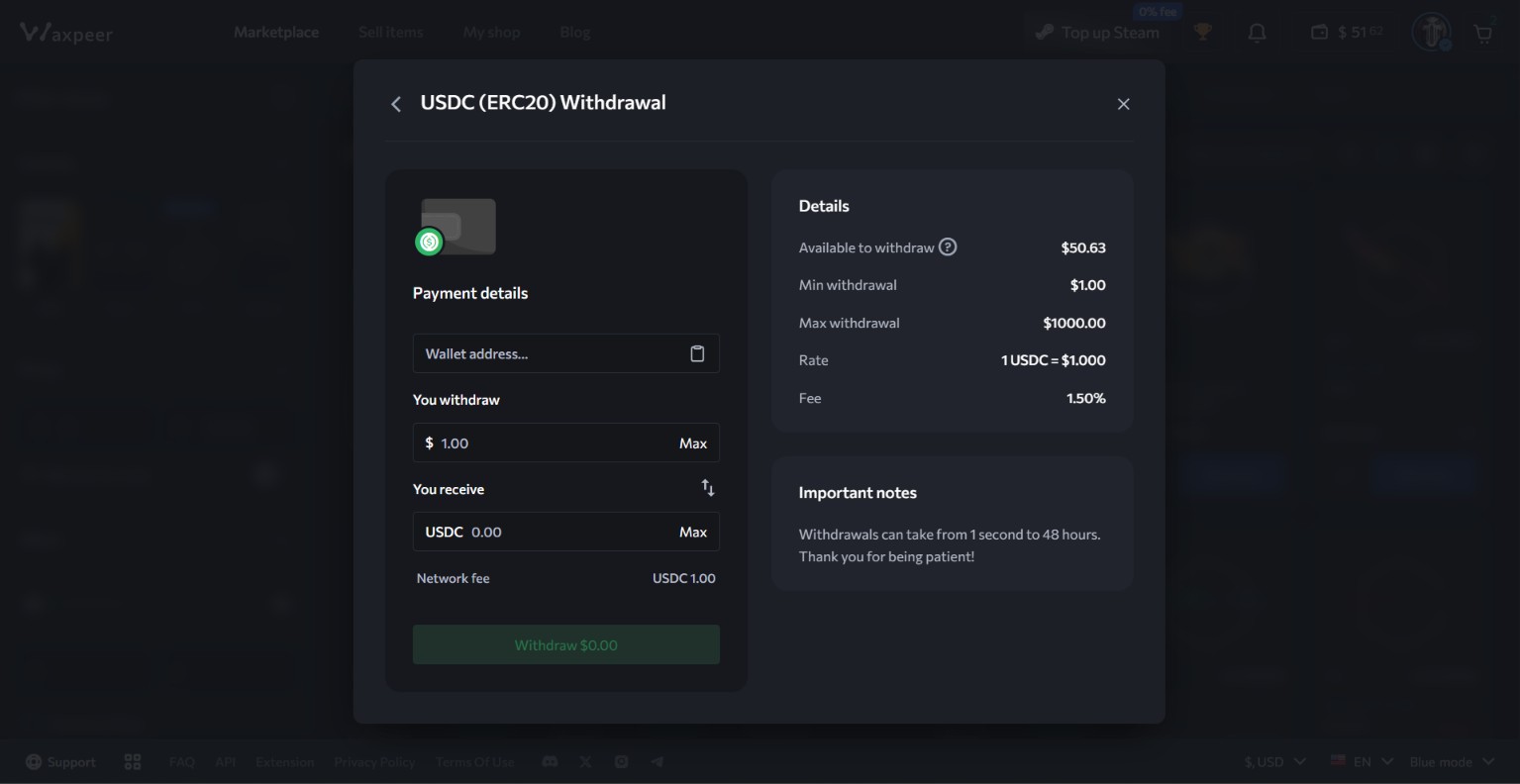Open the Privacy Policy link
1520x784 pixels.
click(374, 762)
